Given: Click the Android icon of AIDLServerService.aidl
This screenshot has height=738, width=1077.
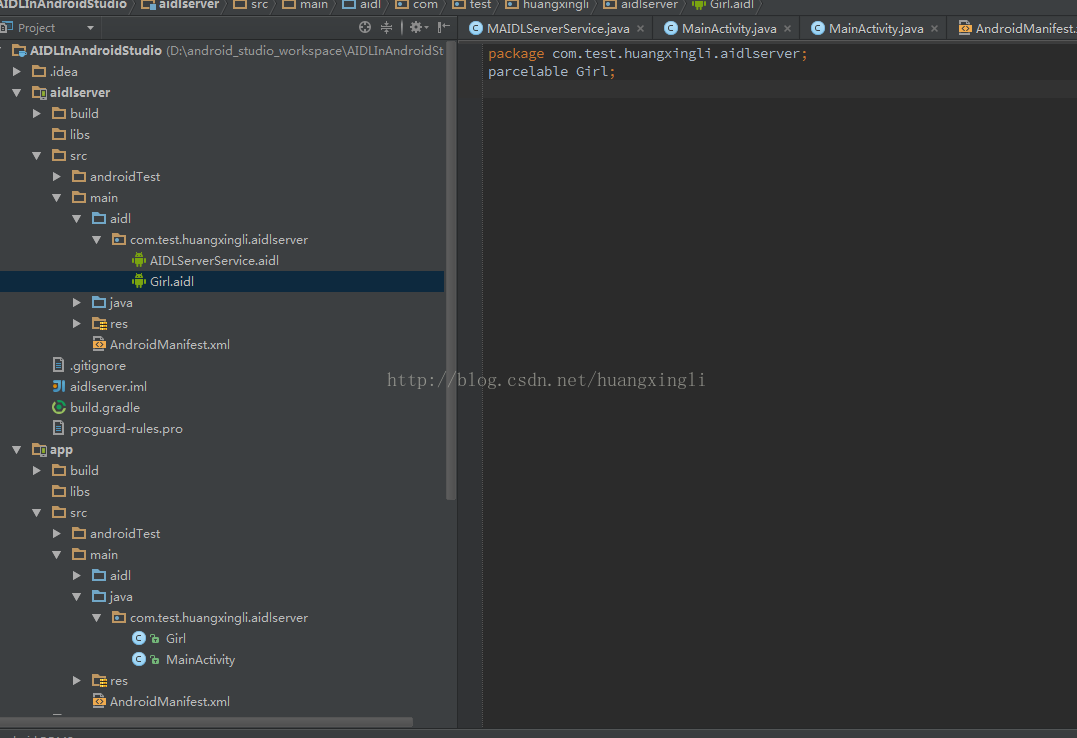Looking at the screenshot, I should [139, 260].
